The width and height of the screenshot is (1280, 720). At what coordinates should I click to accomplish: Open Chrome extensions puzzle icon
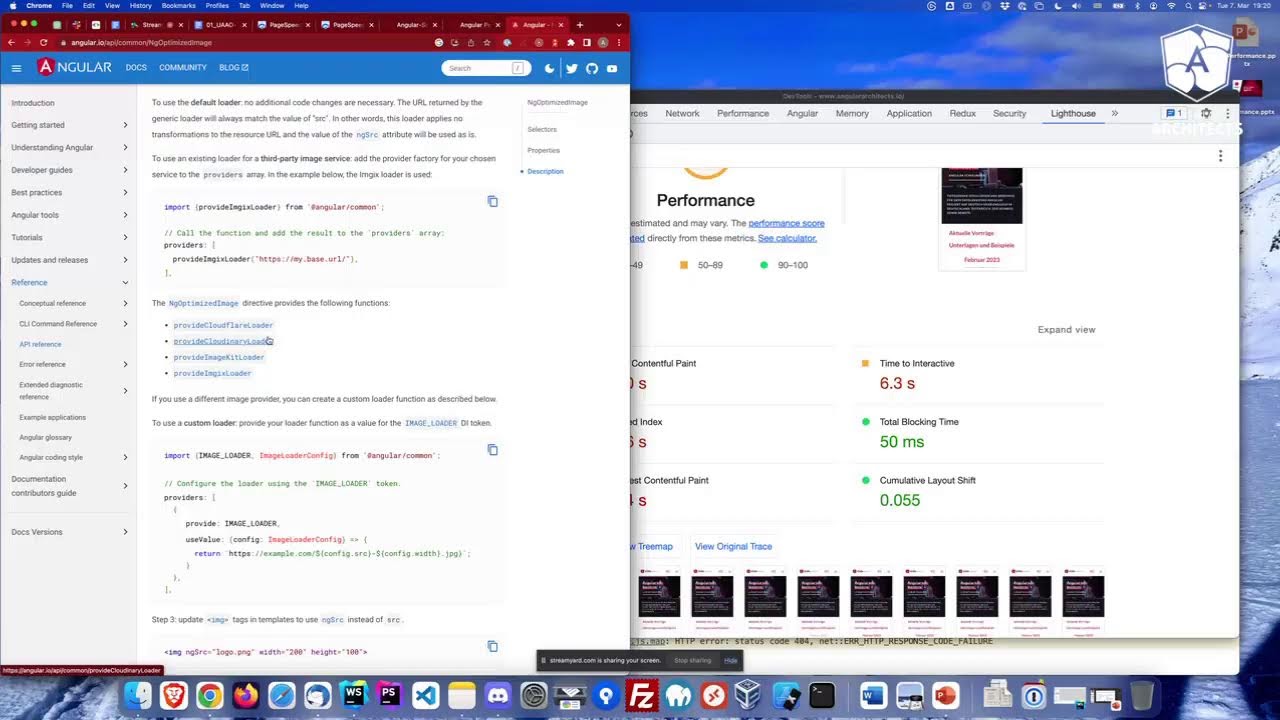coord(571,42)
